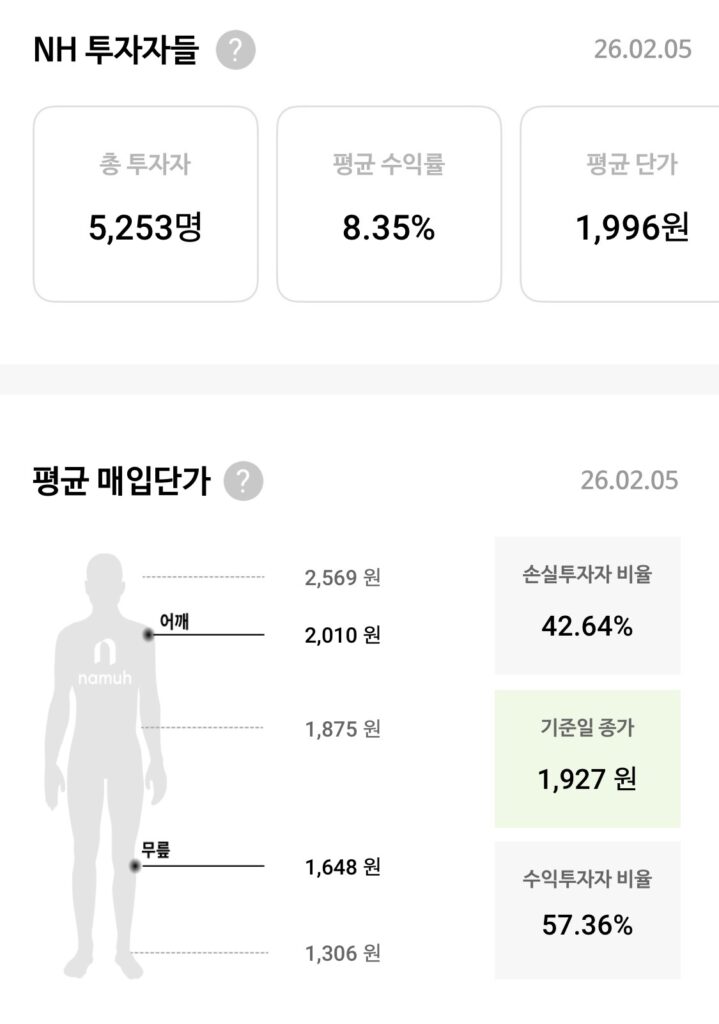
Task: Tap the 2,010 원 shoulder price
Action: (342, 635)
